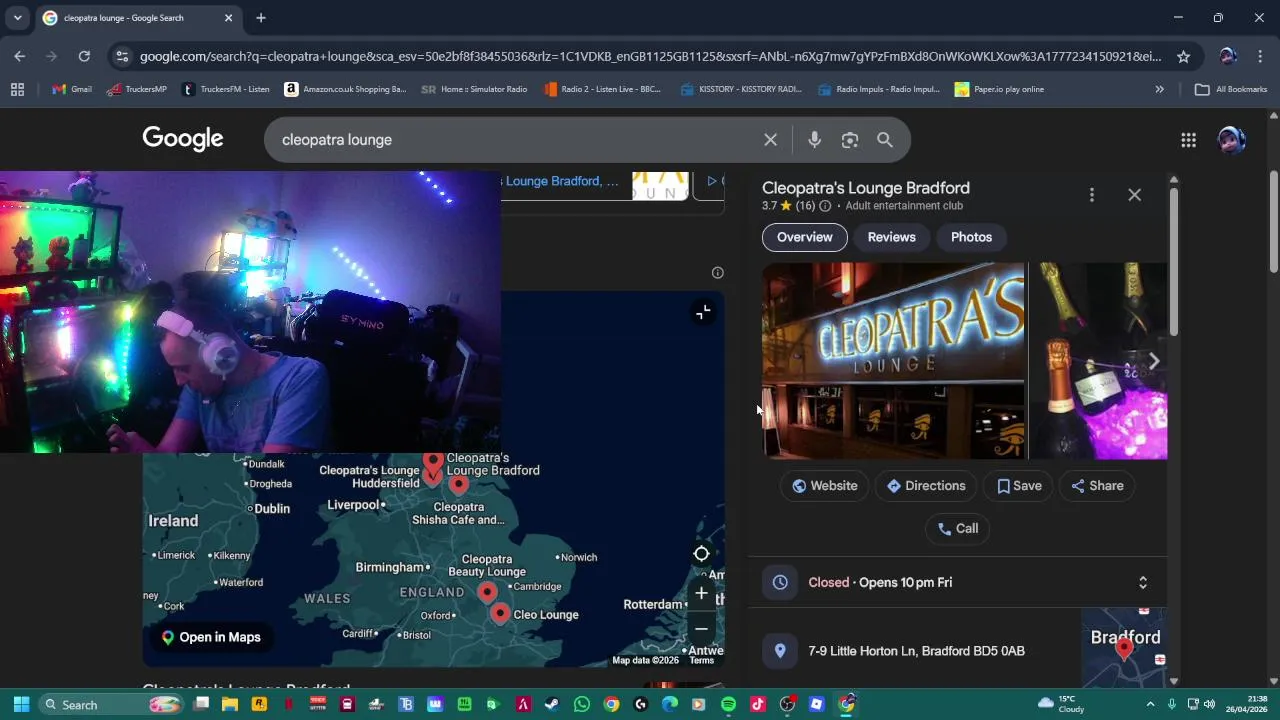Open map info icon above the map

click(x=717, y=273)
